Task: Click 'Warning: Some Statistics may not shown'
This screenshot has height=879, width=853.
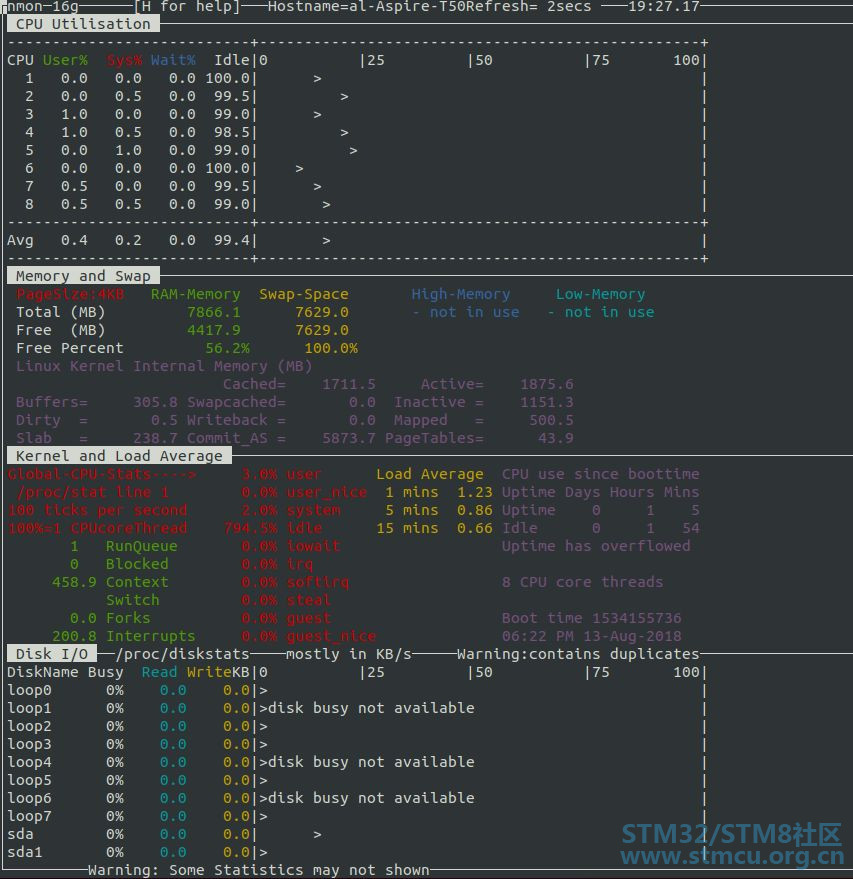Action: coord(259,870)
